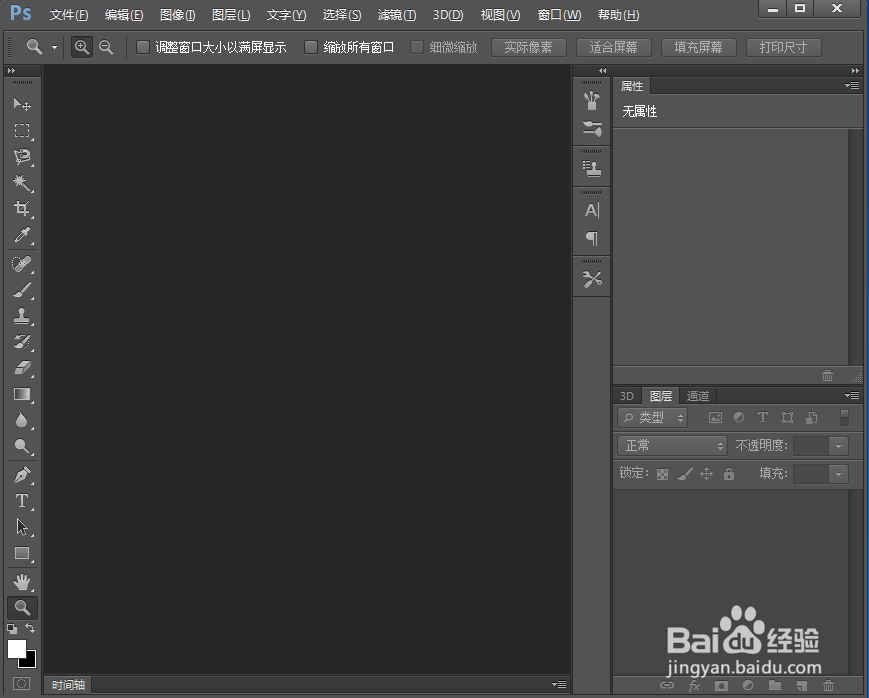Click the foreground color swatch
This screenshot has width=869, height=698.
tap(15, 650)
